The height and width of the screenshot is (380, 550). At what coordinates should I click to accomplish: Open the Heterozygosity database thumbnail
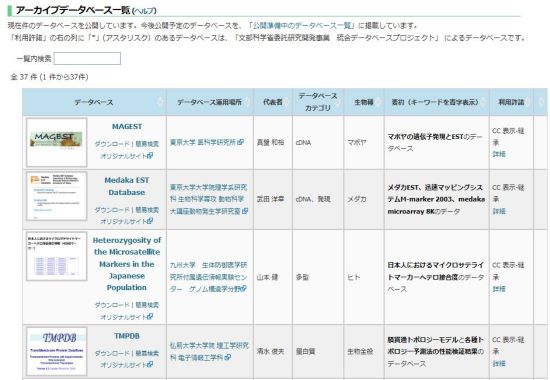click(56, 256)
